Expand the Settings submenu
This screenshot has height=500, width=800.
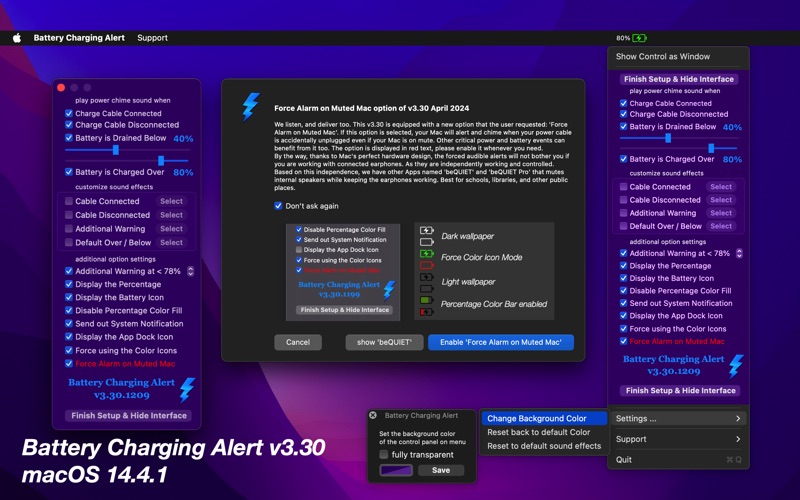678,418
